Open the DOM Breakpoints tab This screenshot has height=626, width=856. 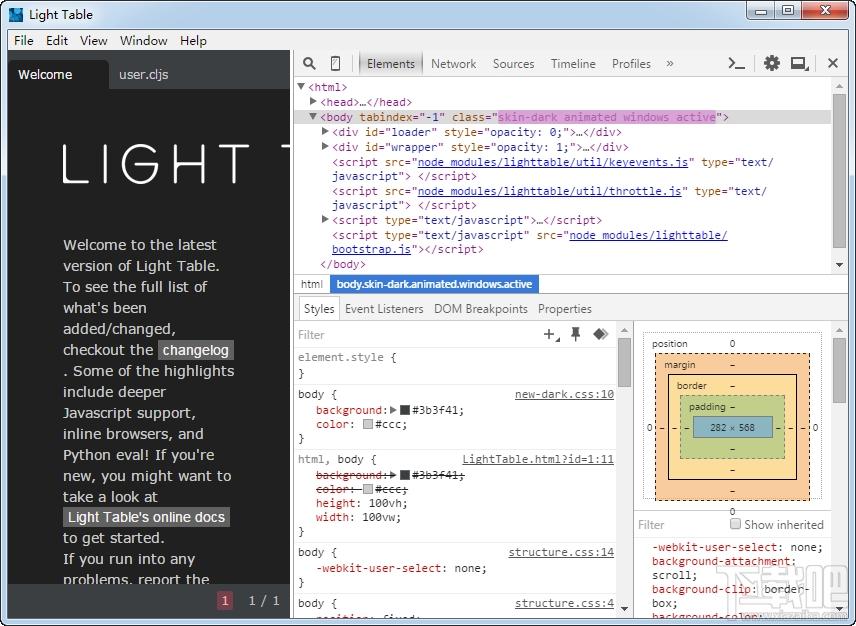coord(480,308)
